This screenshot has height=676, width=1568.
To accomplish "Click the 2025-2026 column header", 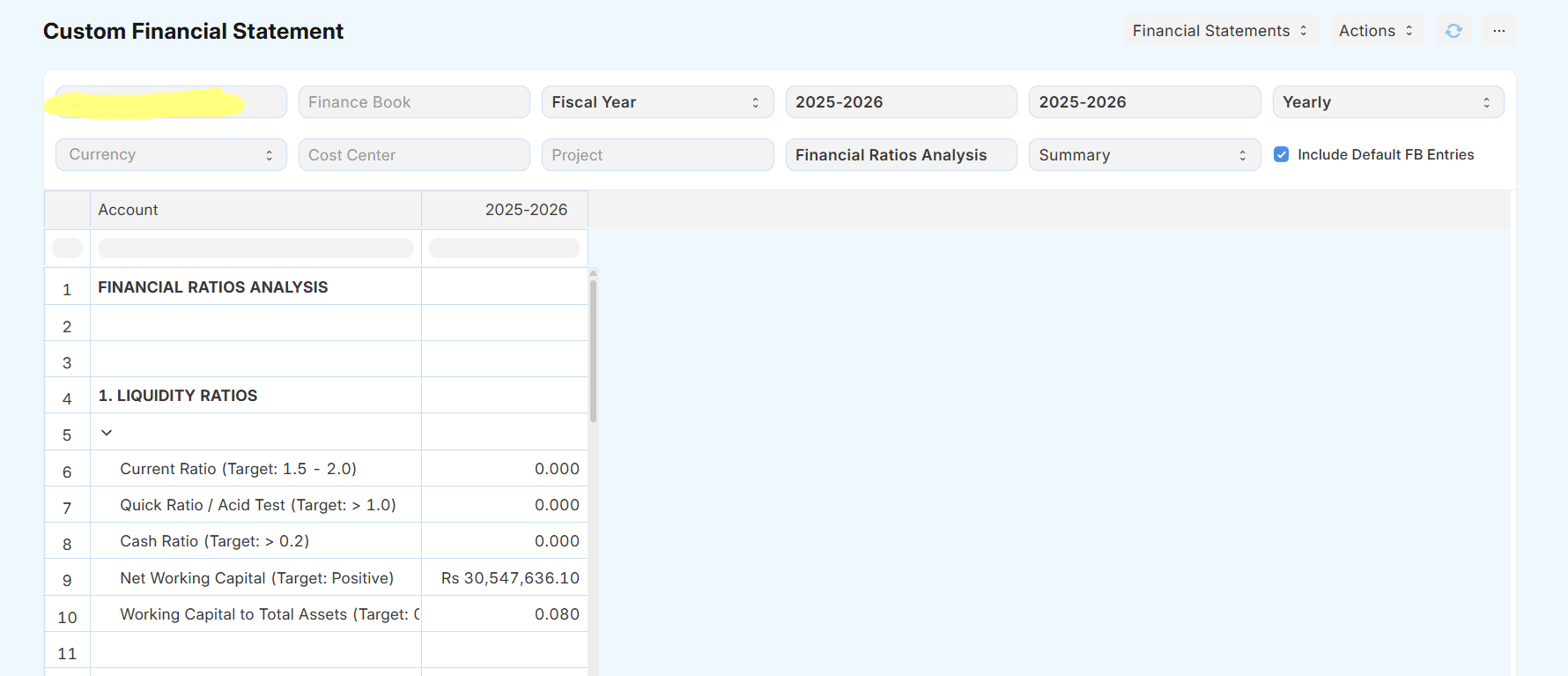I will pyautogui.click(x=525, y=210).
